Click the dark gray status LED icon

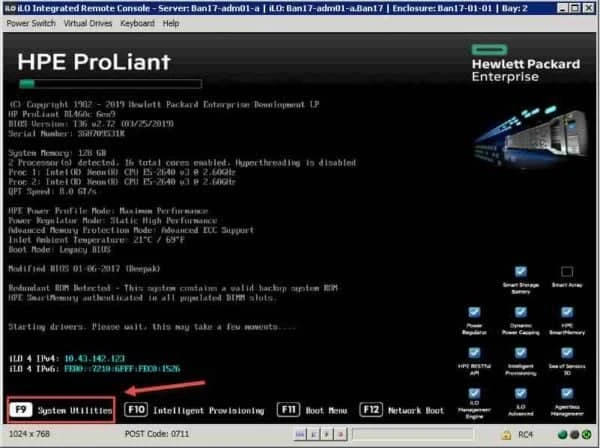point(574,435)
